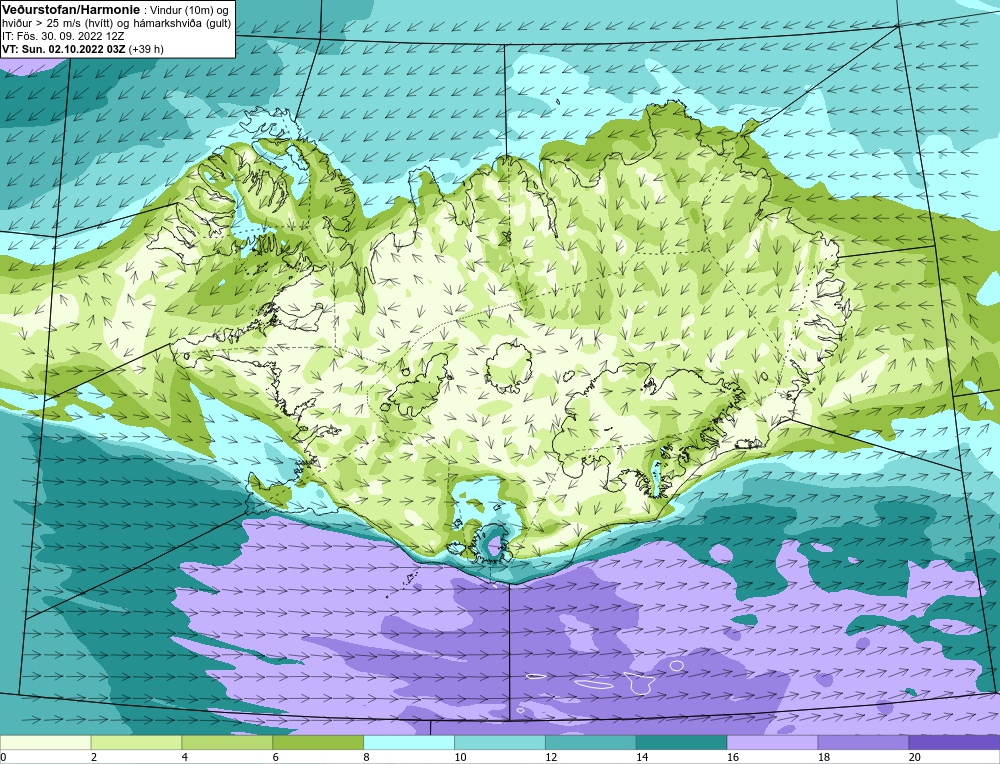Click the 6–8 m/s olive green swatch
The height and width of the screenshot is (764, 1000).
point(318,743)
